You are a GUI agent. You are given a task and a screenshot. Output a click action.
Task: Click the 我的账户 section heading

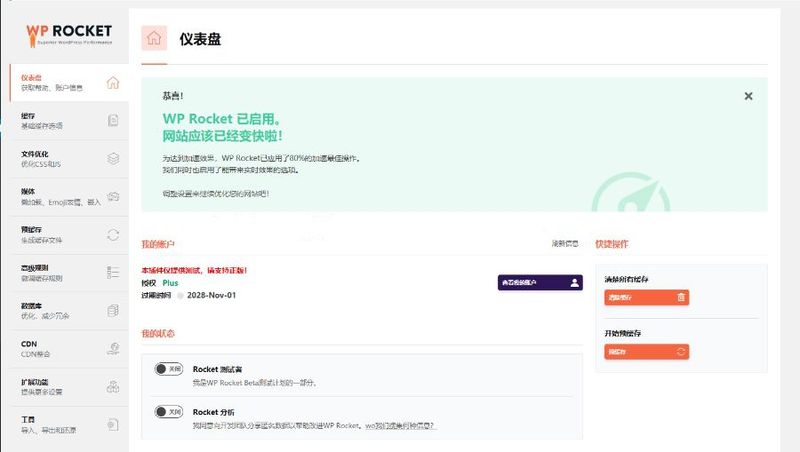coord(158,244)
